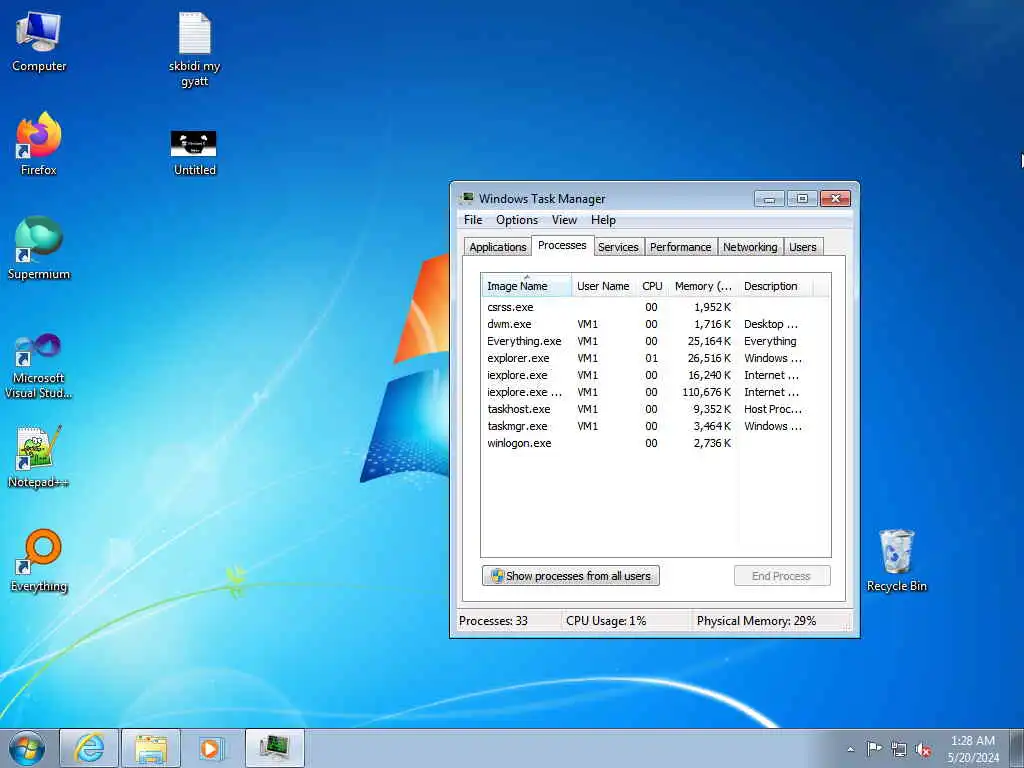Viewport: 1024px width, 768px height.
Task: Launch Internet Explorer from the taskbar
Action: [x=89, y=748]
